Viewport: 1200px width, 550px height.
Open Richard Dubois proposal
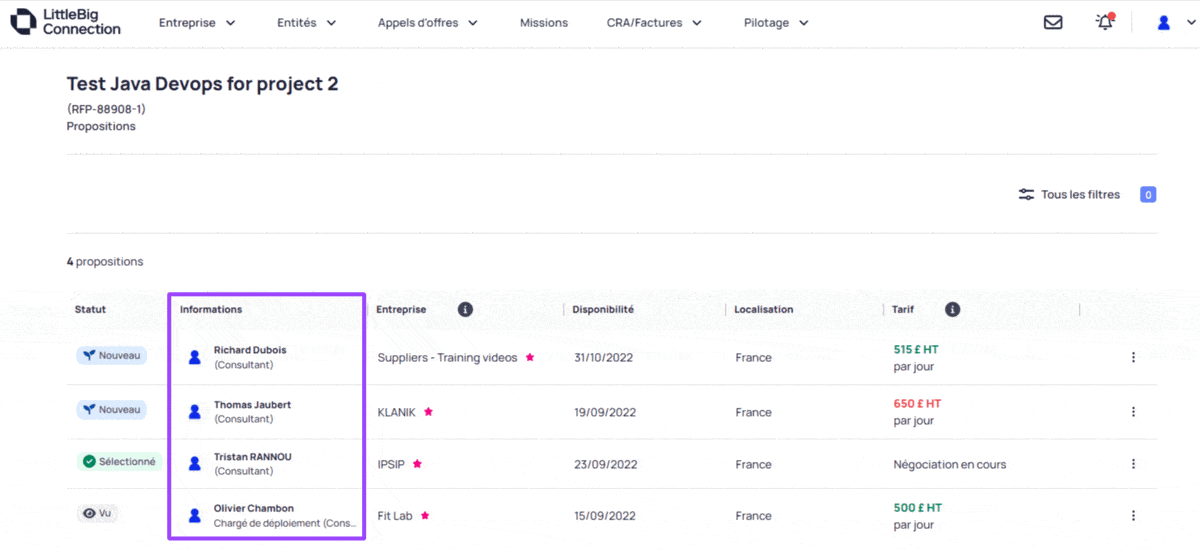point(250,350)
